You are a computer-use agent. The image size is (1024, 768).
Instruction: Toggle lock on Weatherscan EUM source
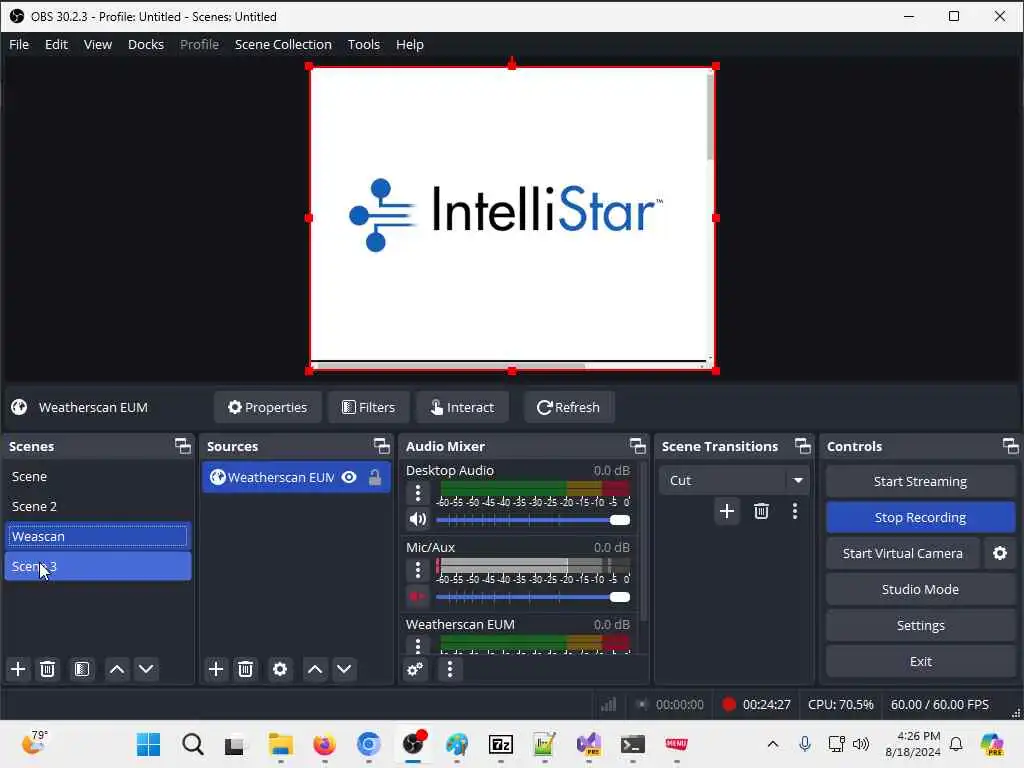[x=375, y=477]
